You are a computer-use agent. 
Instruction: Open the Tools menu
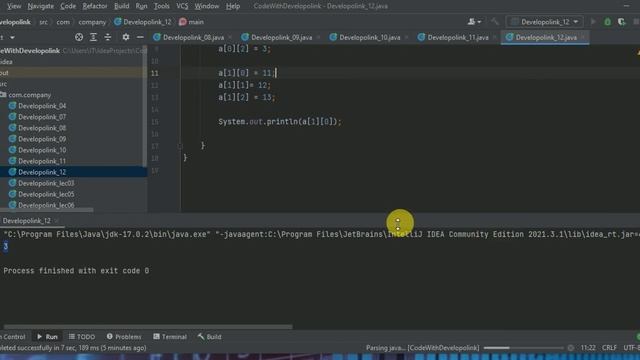(x=162, y=6)
